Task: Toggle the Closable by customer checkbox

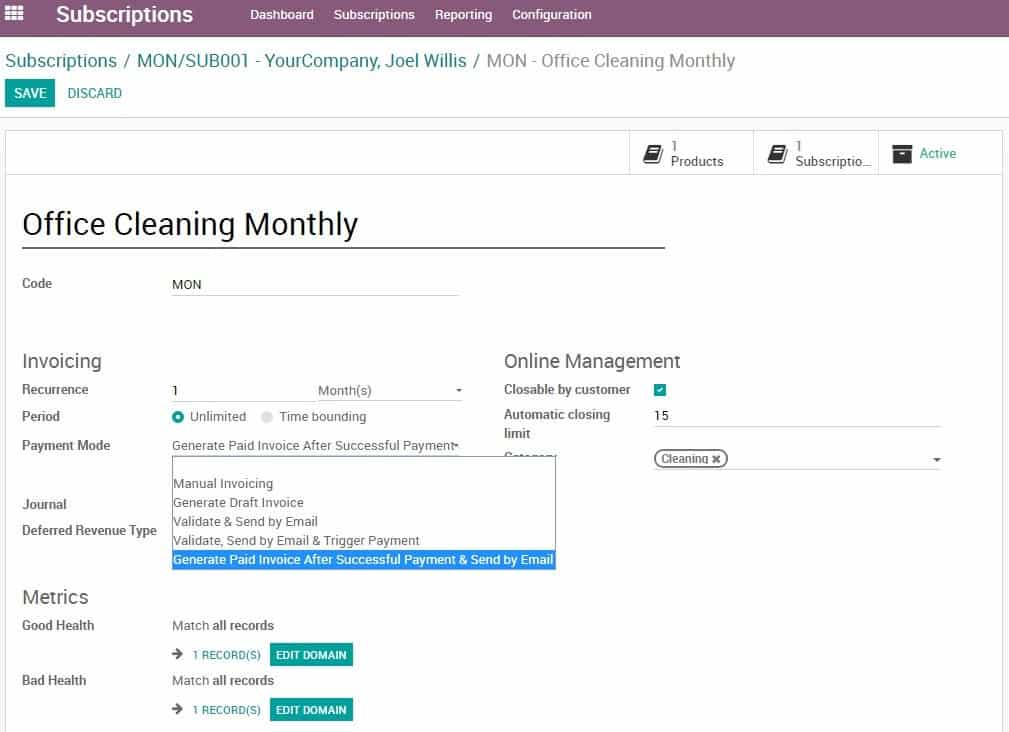Action: point(660,390)
